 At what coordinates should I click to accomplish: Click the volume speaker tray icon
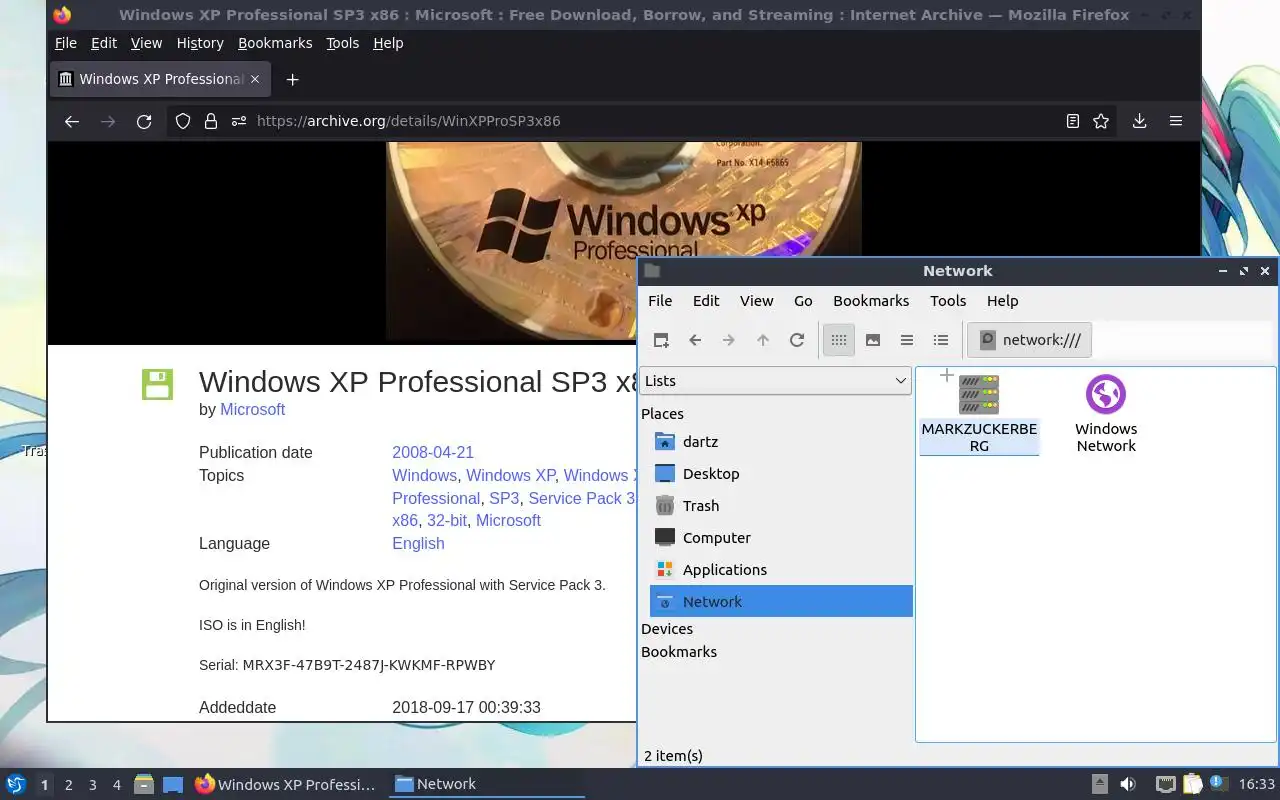pos(1128,785)
